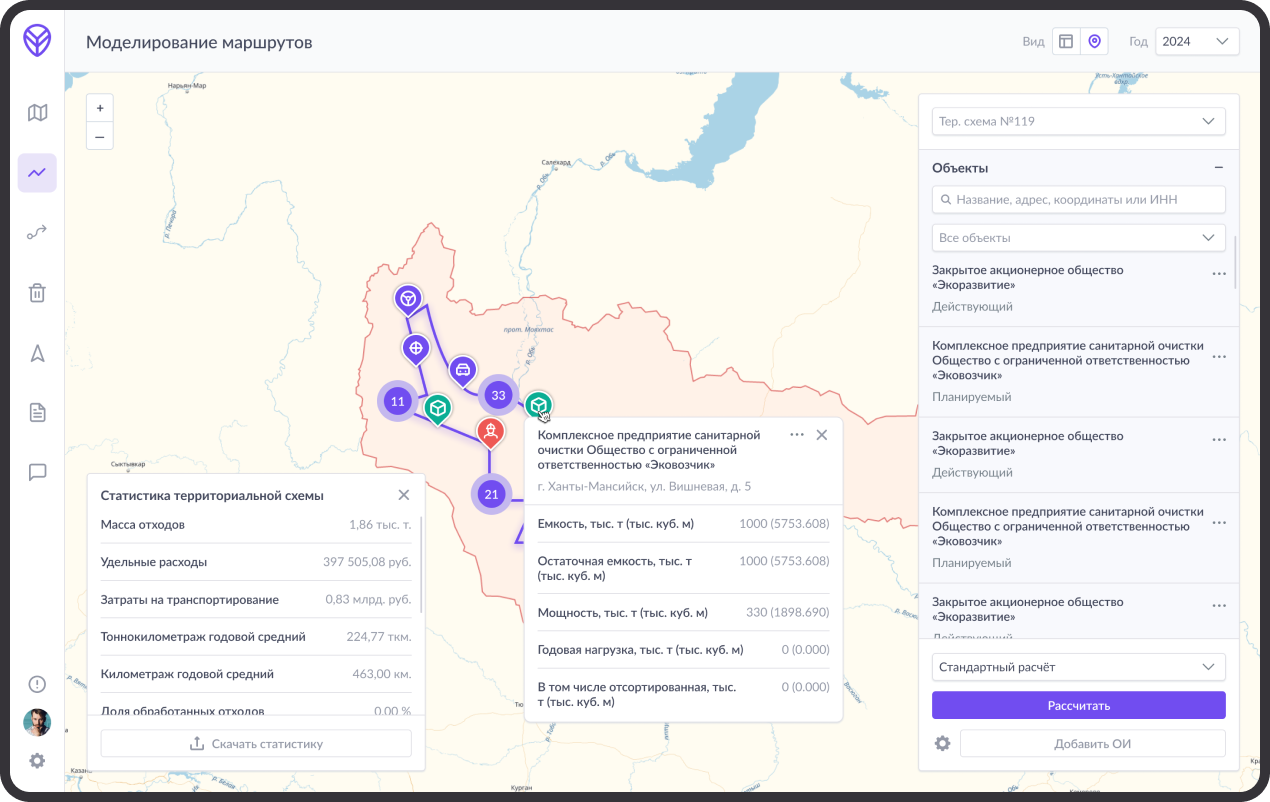Click the Мощность value 330 (1898.690)
1270x802 pixels.
pos(788,613)
